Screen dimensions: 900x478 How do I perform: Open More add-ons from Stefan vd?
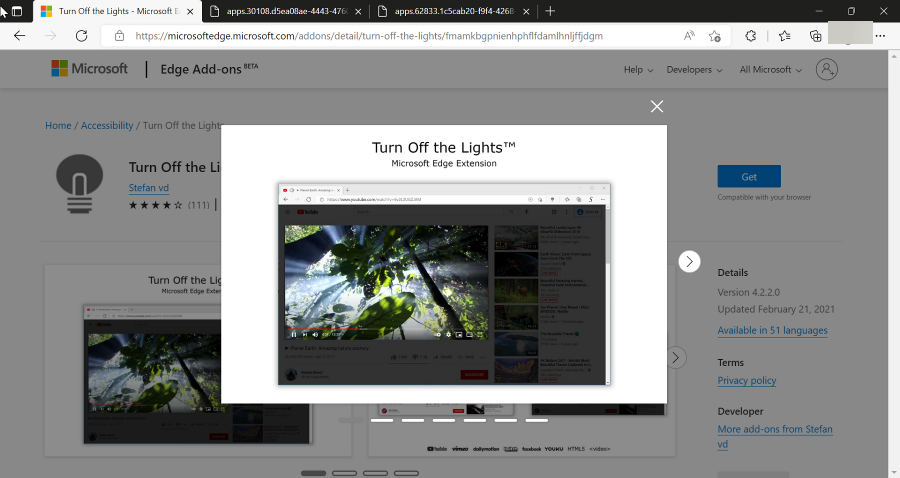[x=775, y=436]
